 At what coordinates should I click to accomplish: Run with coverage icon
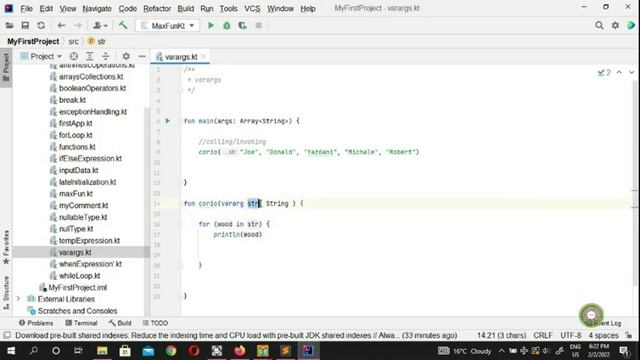(x=242, y=26)
